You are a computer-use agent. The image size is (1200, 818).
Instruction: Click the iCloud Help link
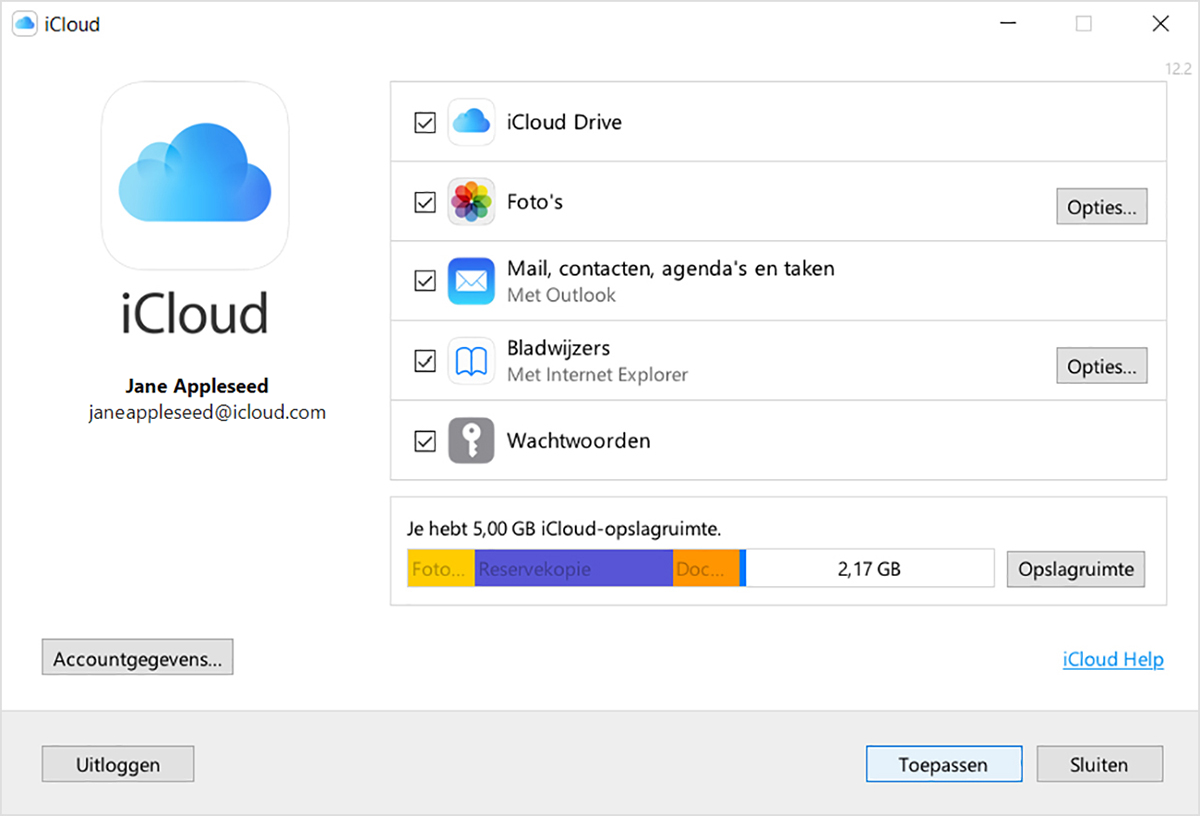pyautogui.click(x=1113, y=659)
